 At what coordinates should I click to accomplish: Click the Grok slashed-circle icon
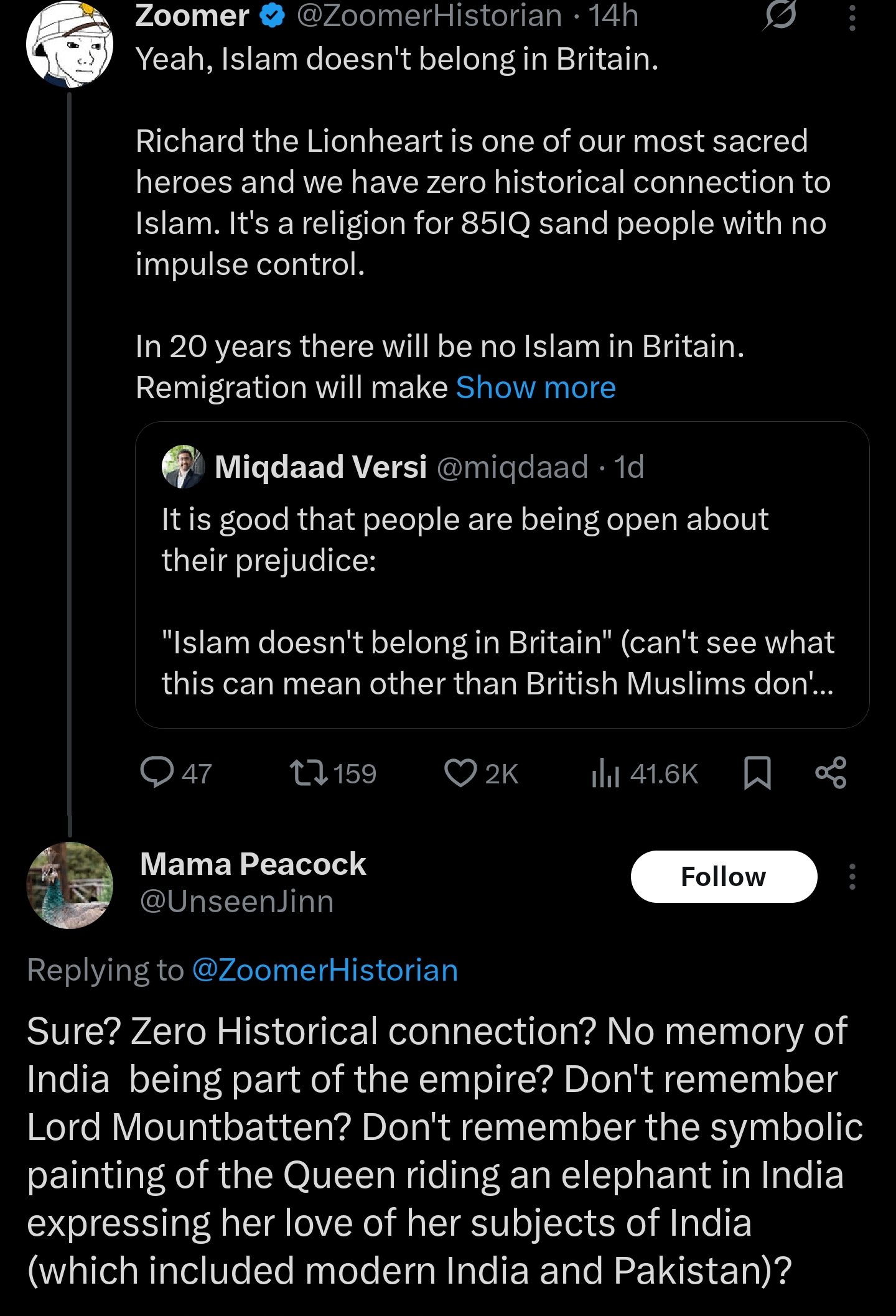pyautogui.click(x=780, y=15)
